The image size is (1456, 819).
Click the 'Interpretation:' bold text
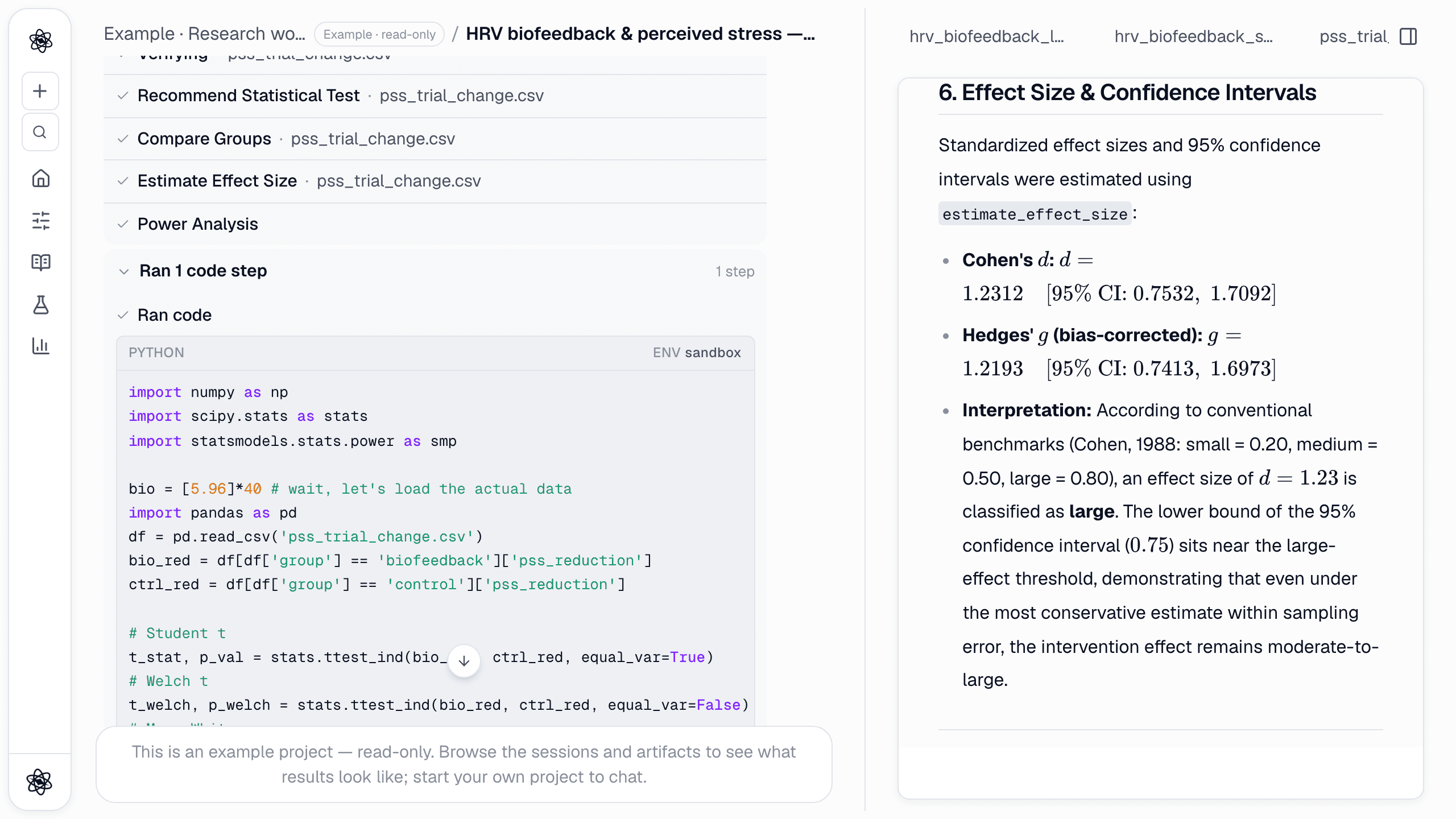[1027, 410]
